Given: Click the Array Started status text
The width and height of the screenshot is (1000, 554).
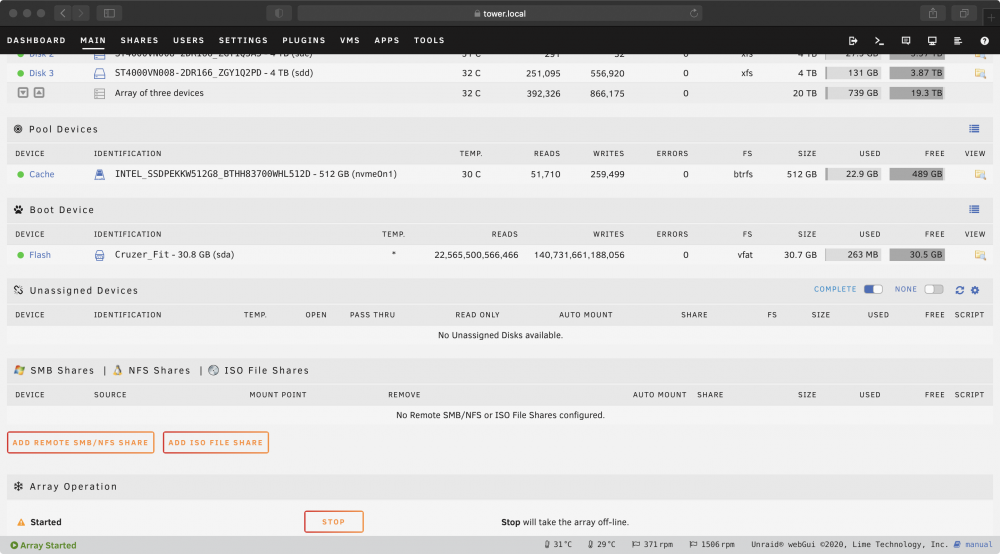Looking at the screenshot, I should click(x=48, y=545).
